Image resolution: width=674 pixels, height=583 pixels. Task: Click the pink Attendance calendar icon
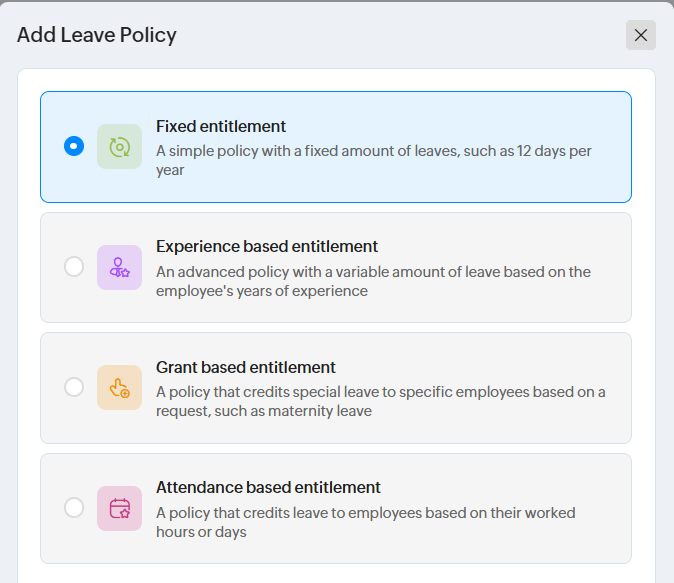click(x=119, y=508)
